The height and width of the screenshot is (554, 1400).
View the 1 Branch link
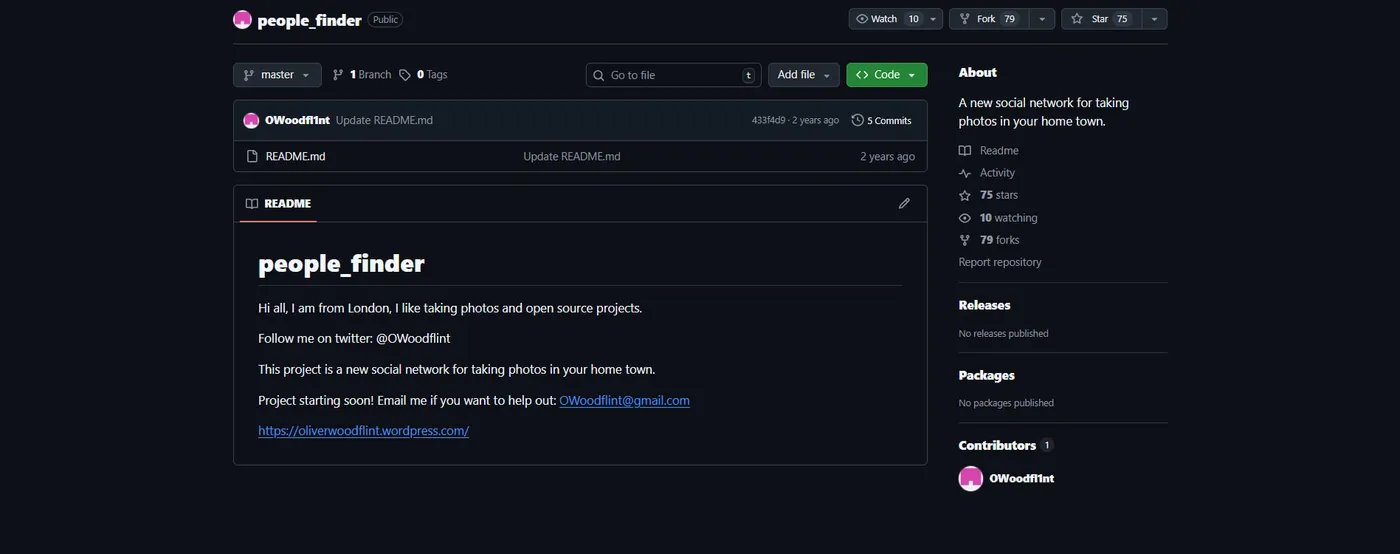coord(362,75)
